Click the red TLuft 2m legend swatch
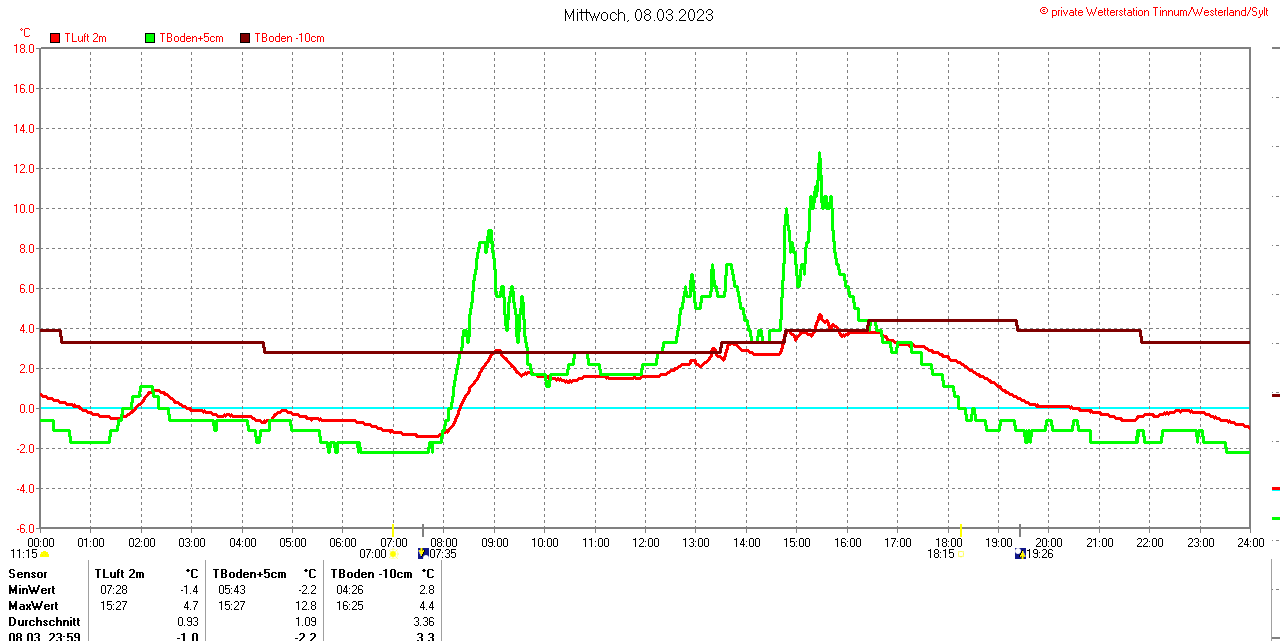Viewport: 1280px width, 641px height. coord(56,38)
